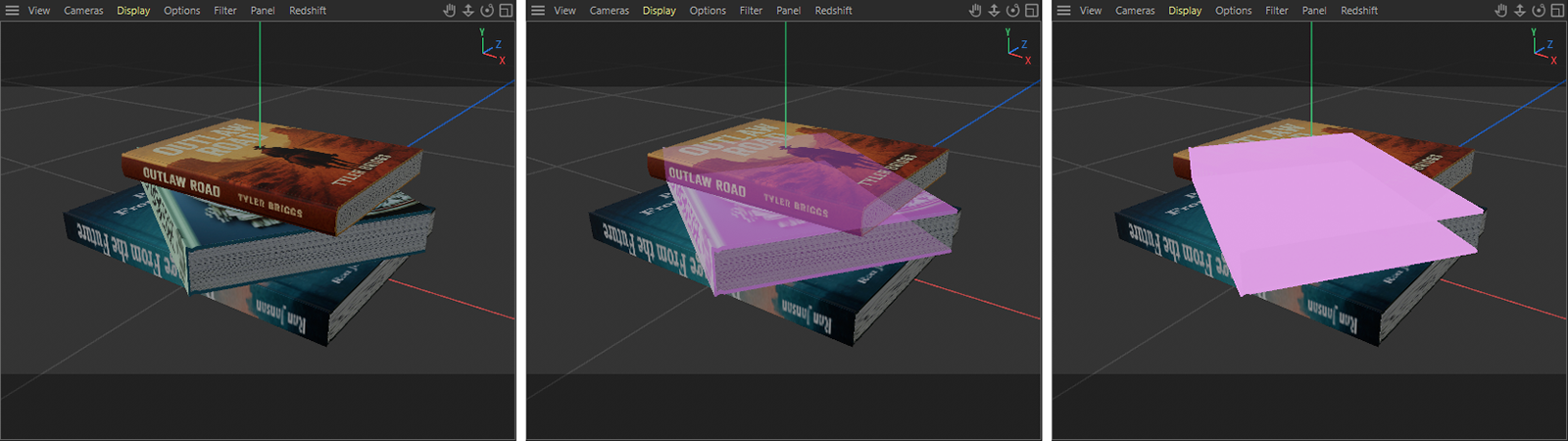Toggle the active view icon in middle viewport
This screenshot has width=1568, height=441.
pyautogui.click(x=1031, y=11)
